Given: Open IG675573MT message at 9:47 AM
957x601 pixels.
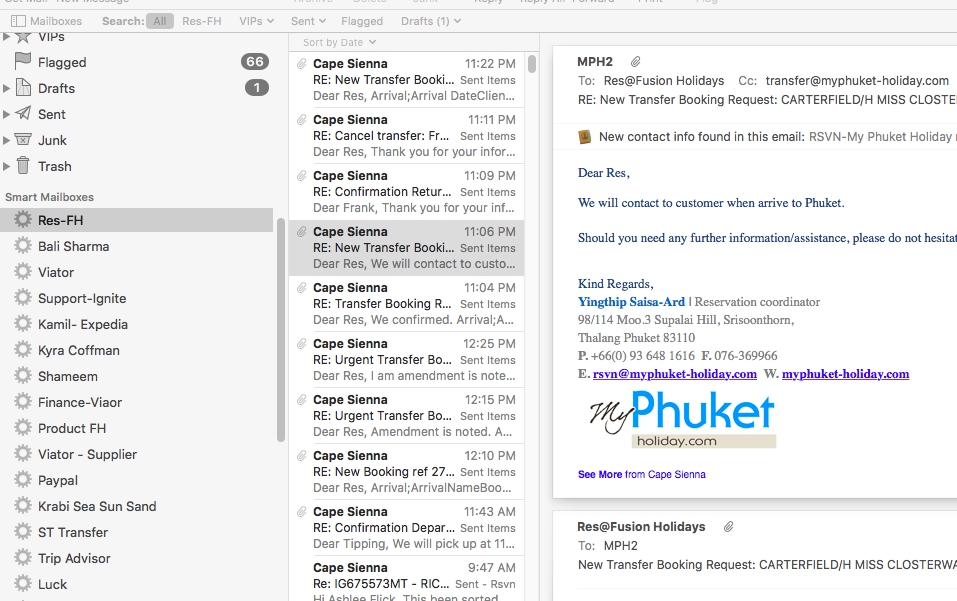Looking at the screenshot, I should tap(406, 580).
